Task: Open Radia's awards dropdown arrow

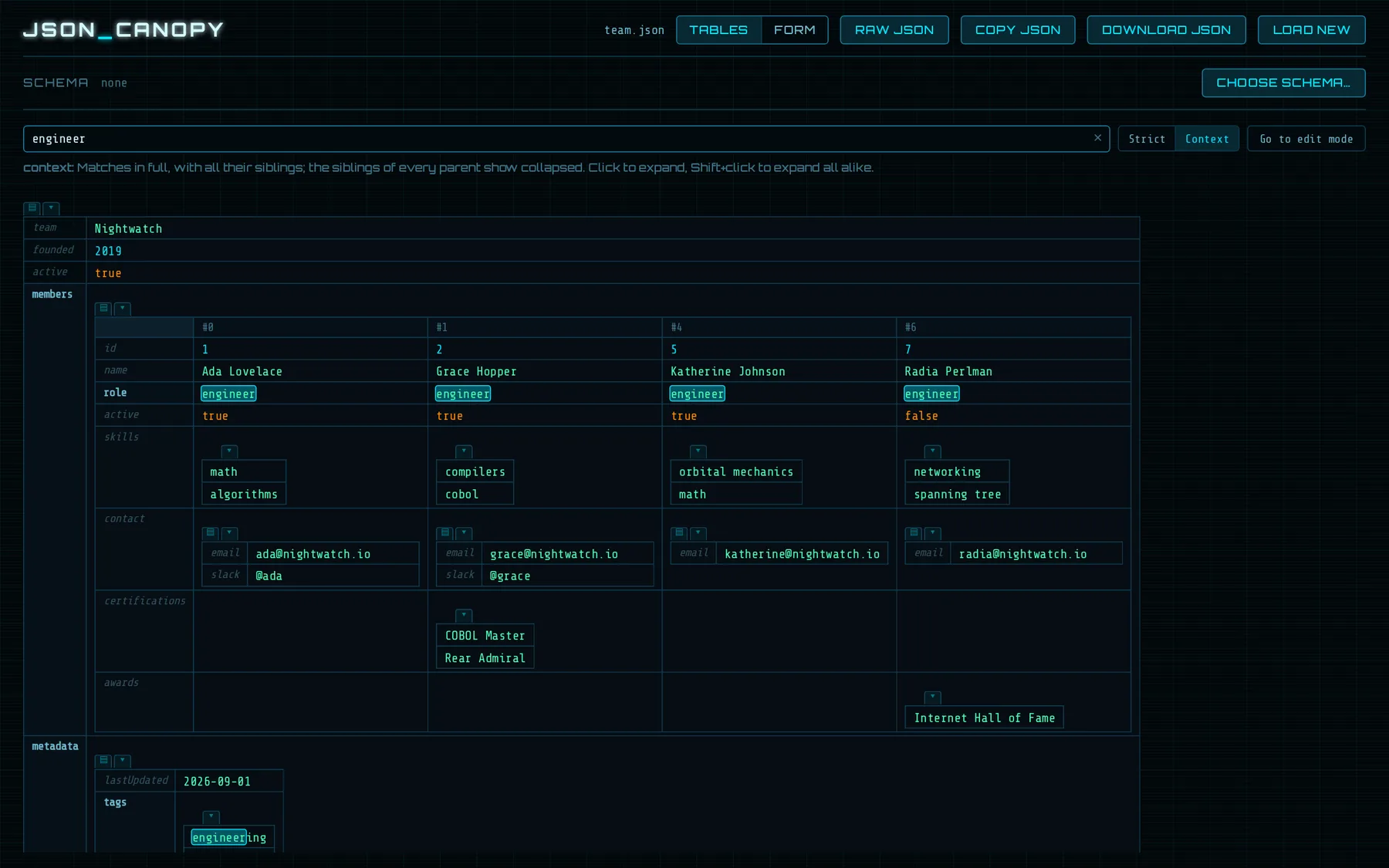Action: click(x=933, y=697)
